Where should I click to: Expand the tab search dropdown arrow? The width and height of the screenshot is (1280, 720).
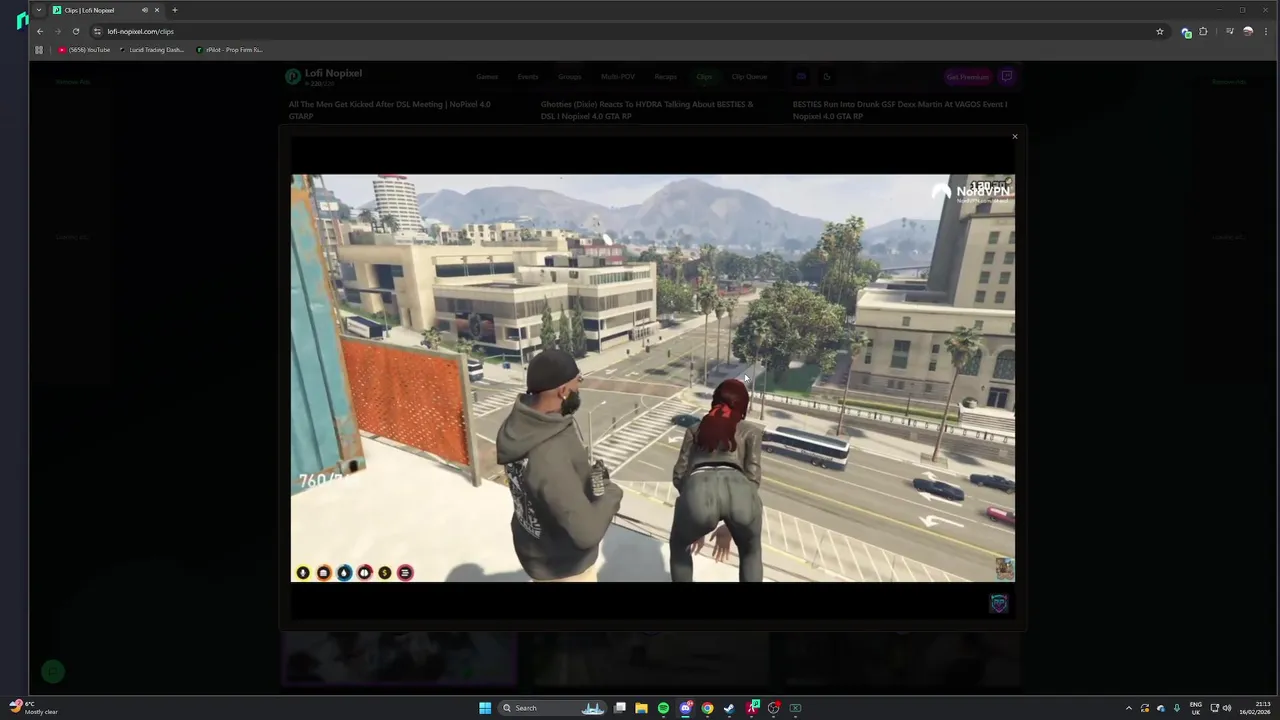click(39, 10)
